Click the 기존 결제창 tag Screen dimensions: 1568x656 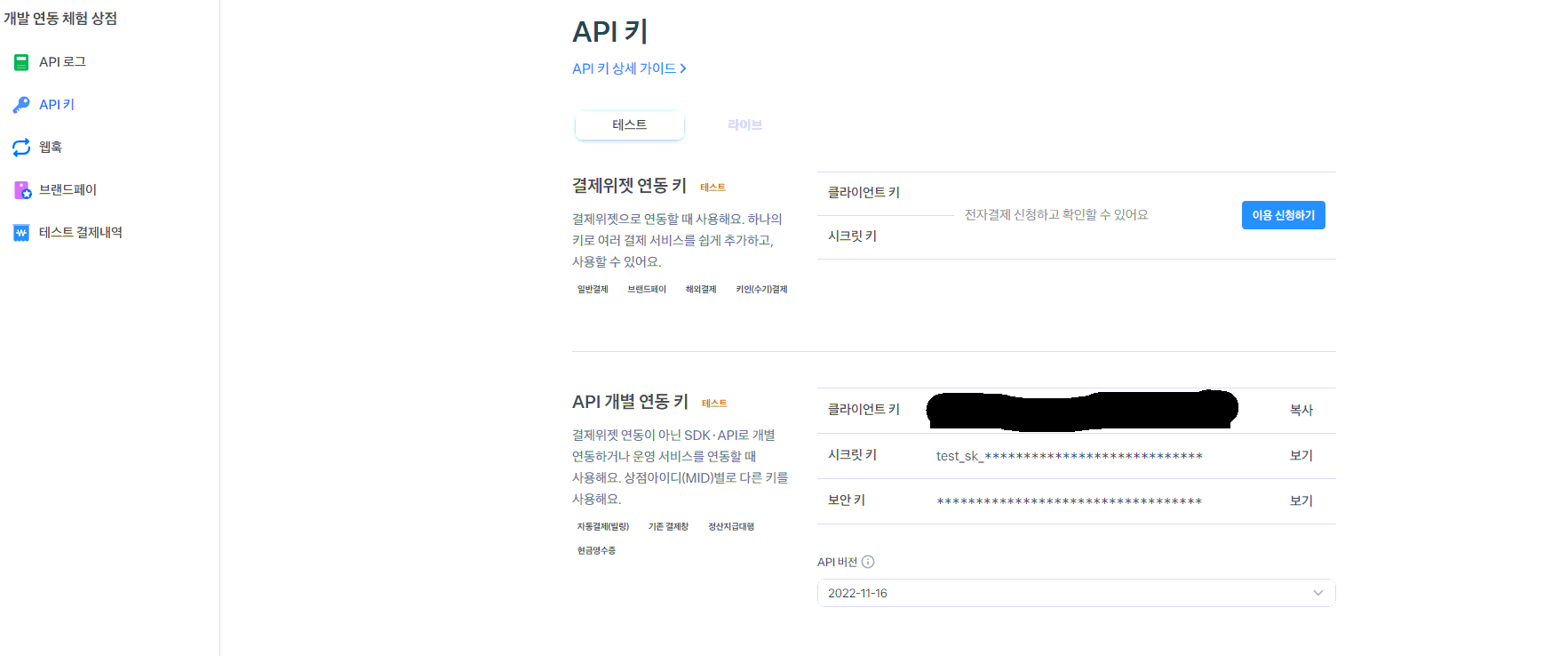(x=668, y=527)
